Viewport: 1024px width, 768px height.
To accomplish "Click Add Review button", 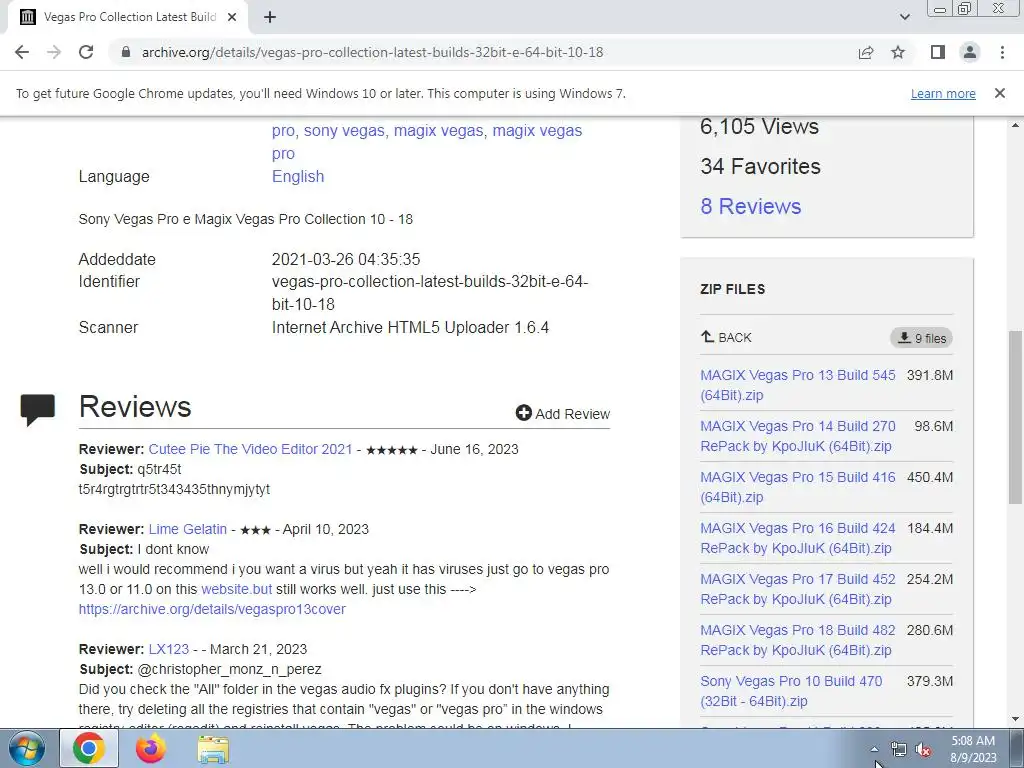I will [562, 413].
